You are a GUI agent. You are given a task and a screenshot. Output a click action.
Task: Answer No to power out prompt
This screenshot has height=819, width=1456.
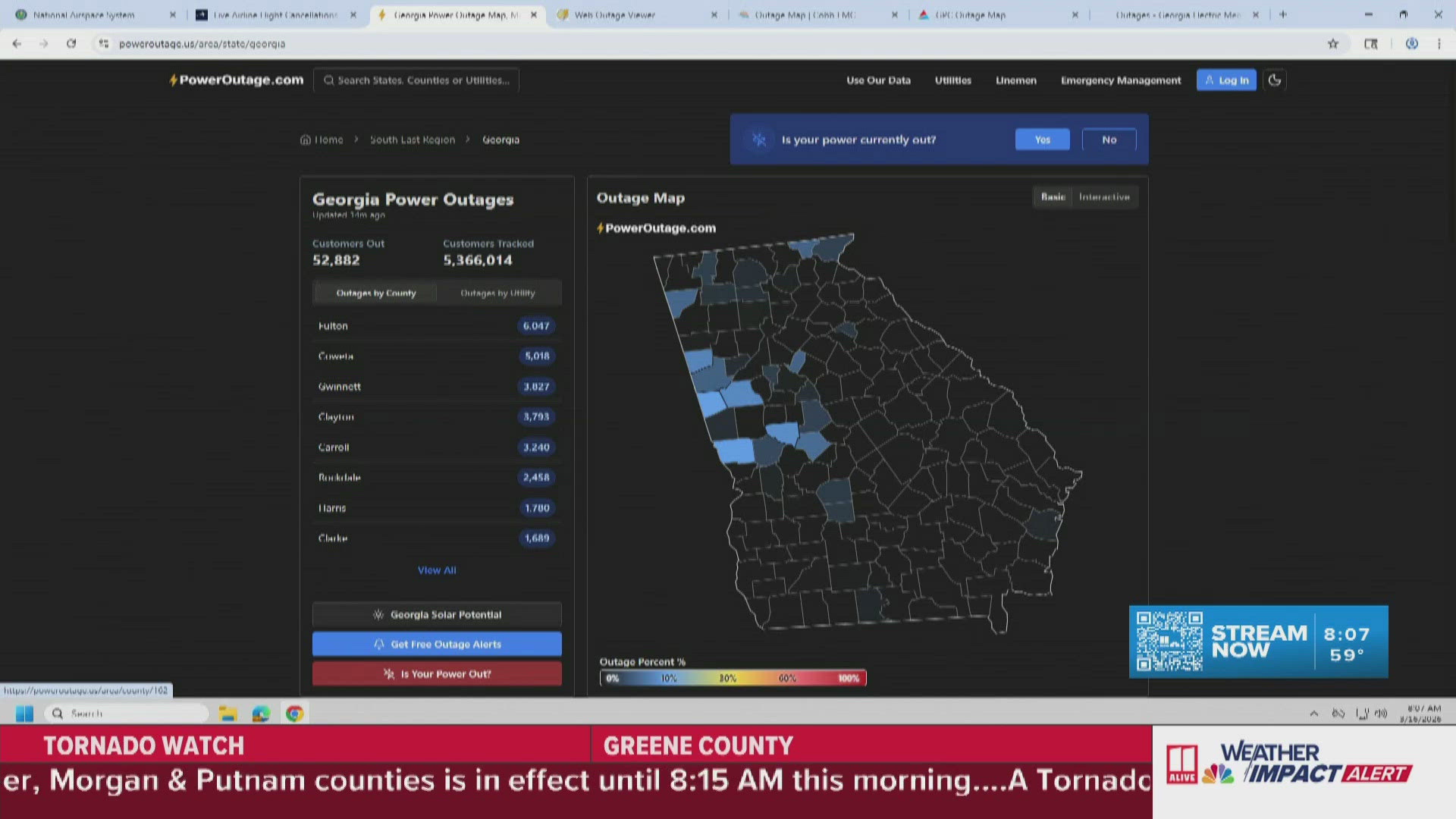1109,140
